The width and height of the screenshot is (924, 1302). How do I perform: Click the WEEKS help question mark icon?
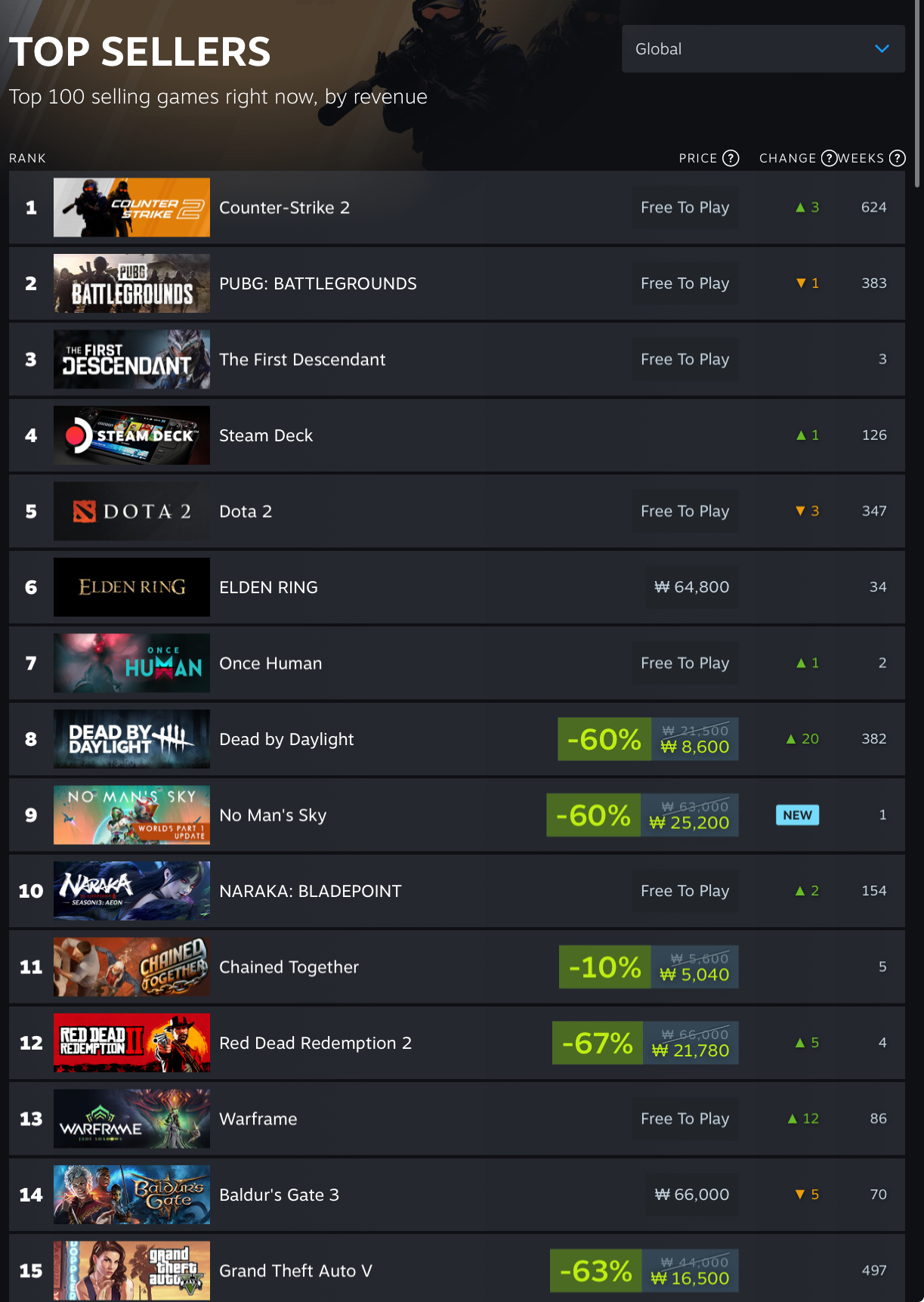tap(897, 158)
